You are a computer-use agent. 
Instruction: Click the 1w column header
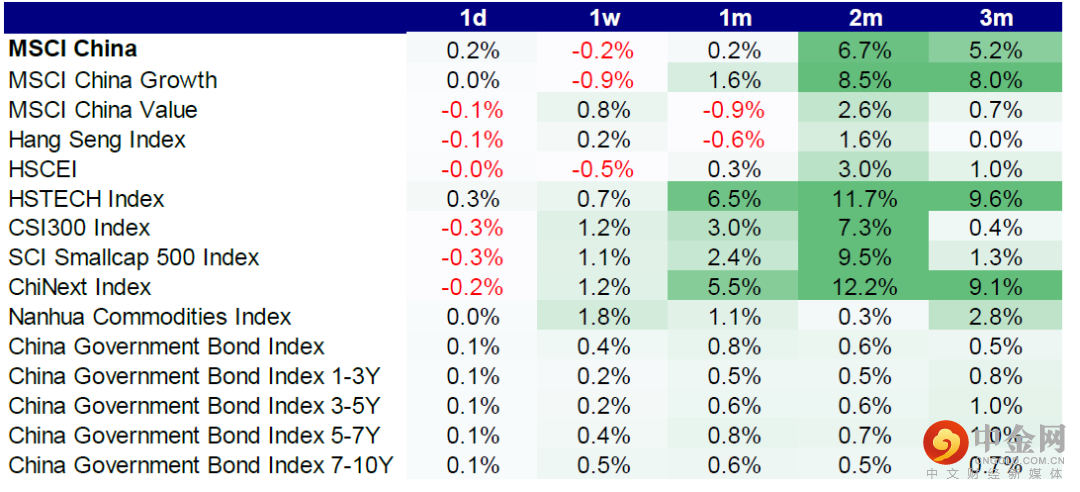(603, 18)
